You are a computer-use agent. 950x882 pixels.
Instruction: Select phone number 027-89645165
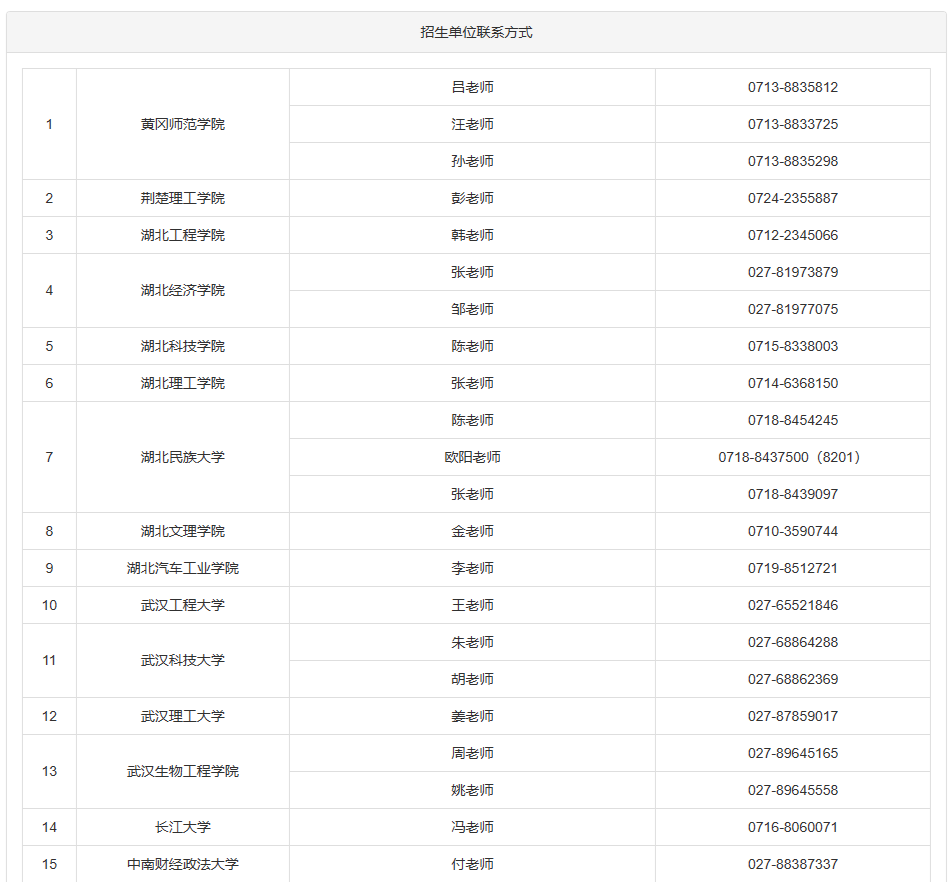792,753
